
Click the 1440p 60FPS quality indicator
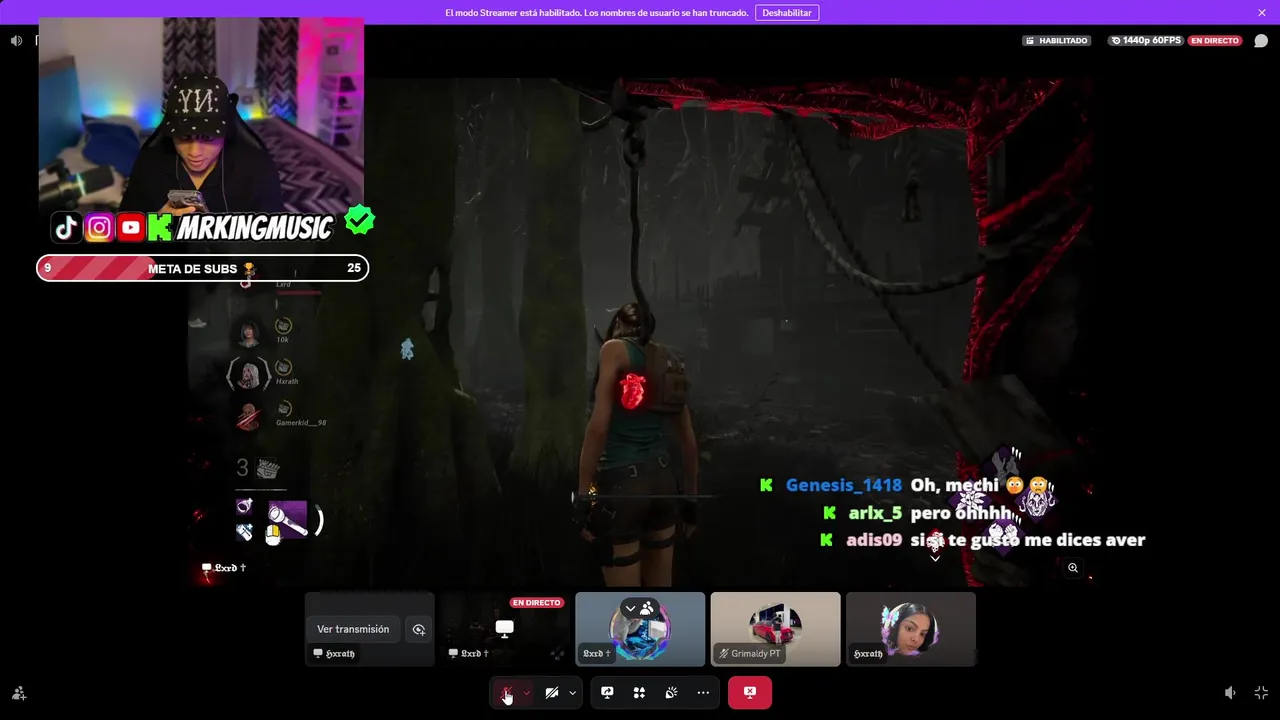coord(1146,41)
